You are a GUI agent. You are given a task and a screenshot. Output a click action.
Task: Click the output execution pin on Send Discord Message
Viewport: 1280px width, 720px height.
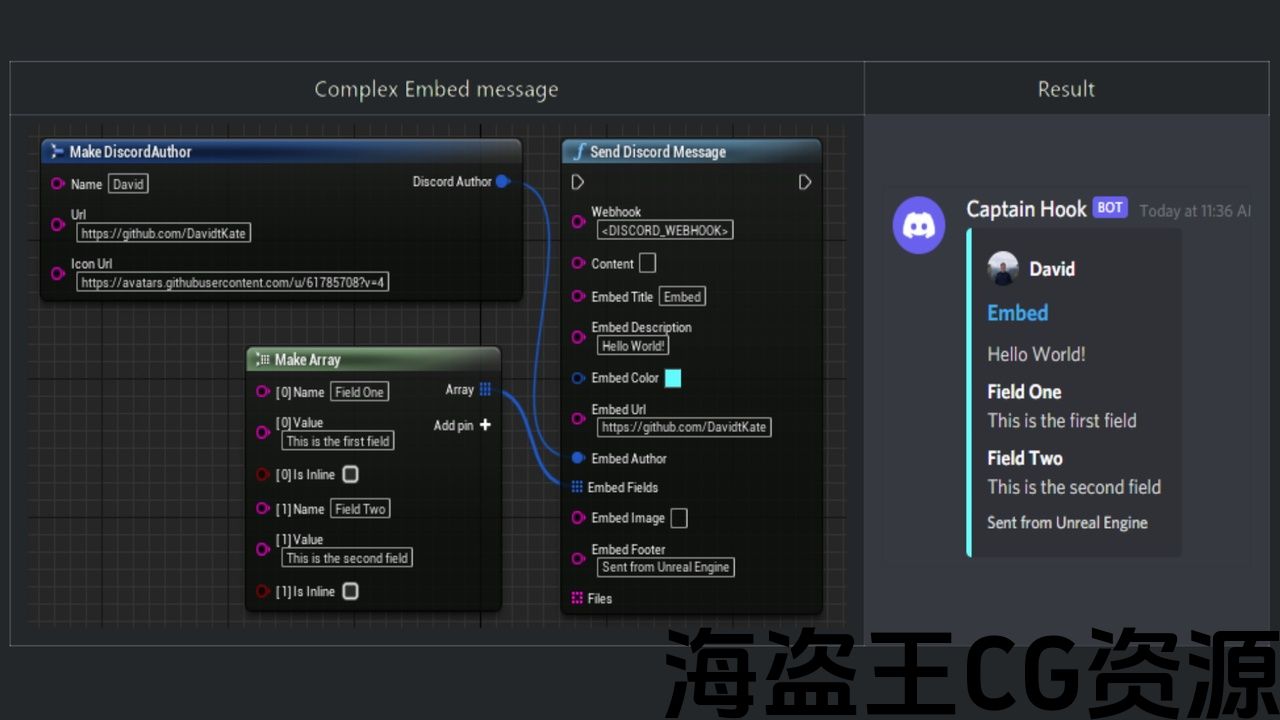[805, 182]
